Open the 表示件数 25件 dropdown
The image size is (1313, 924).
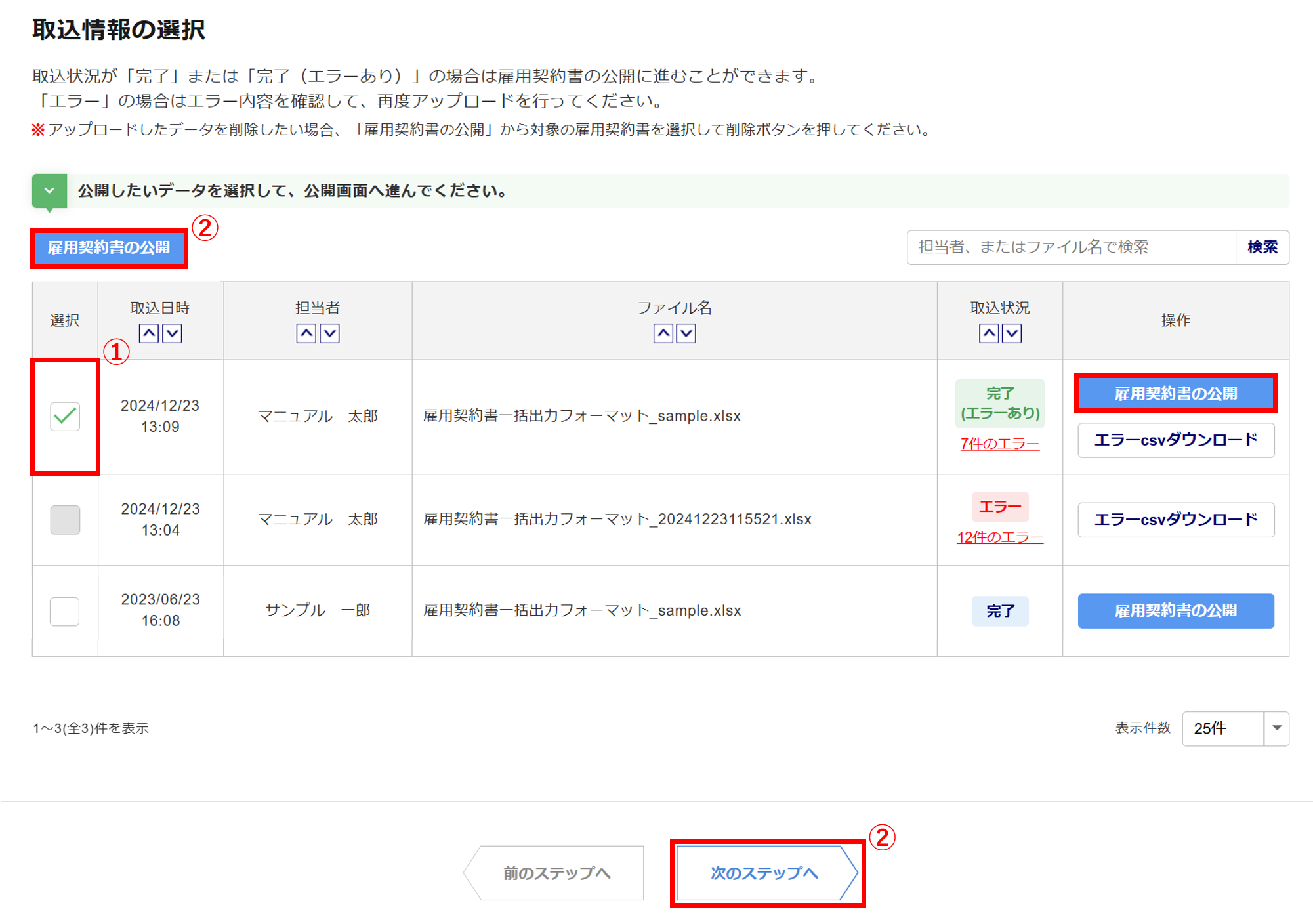(1235, 728)
